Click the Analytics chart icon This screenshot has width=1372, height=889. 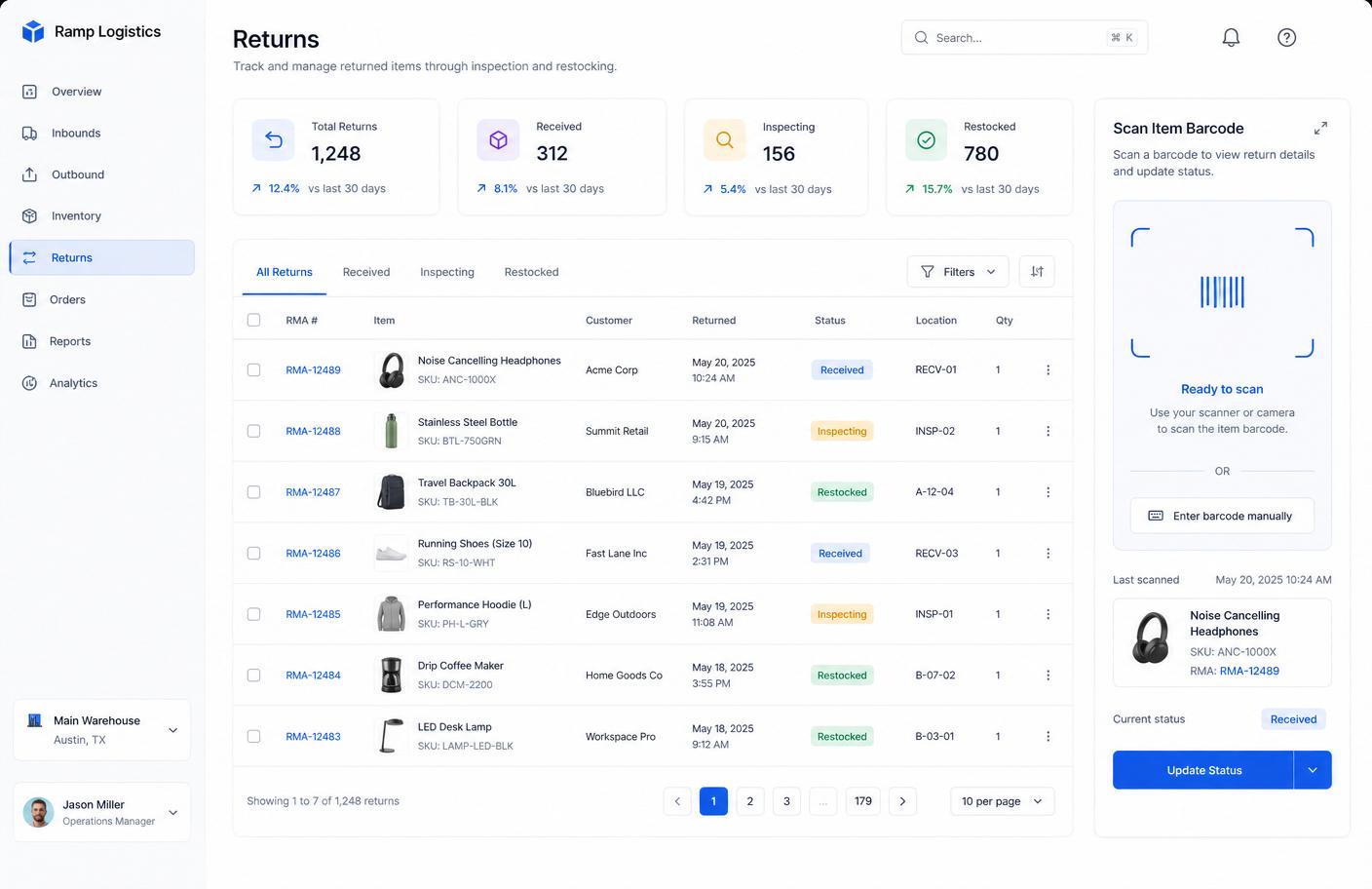pos(29,383)
